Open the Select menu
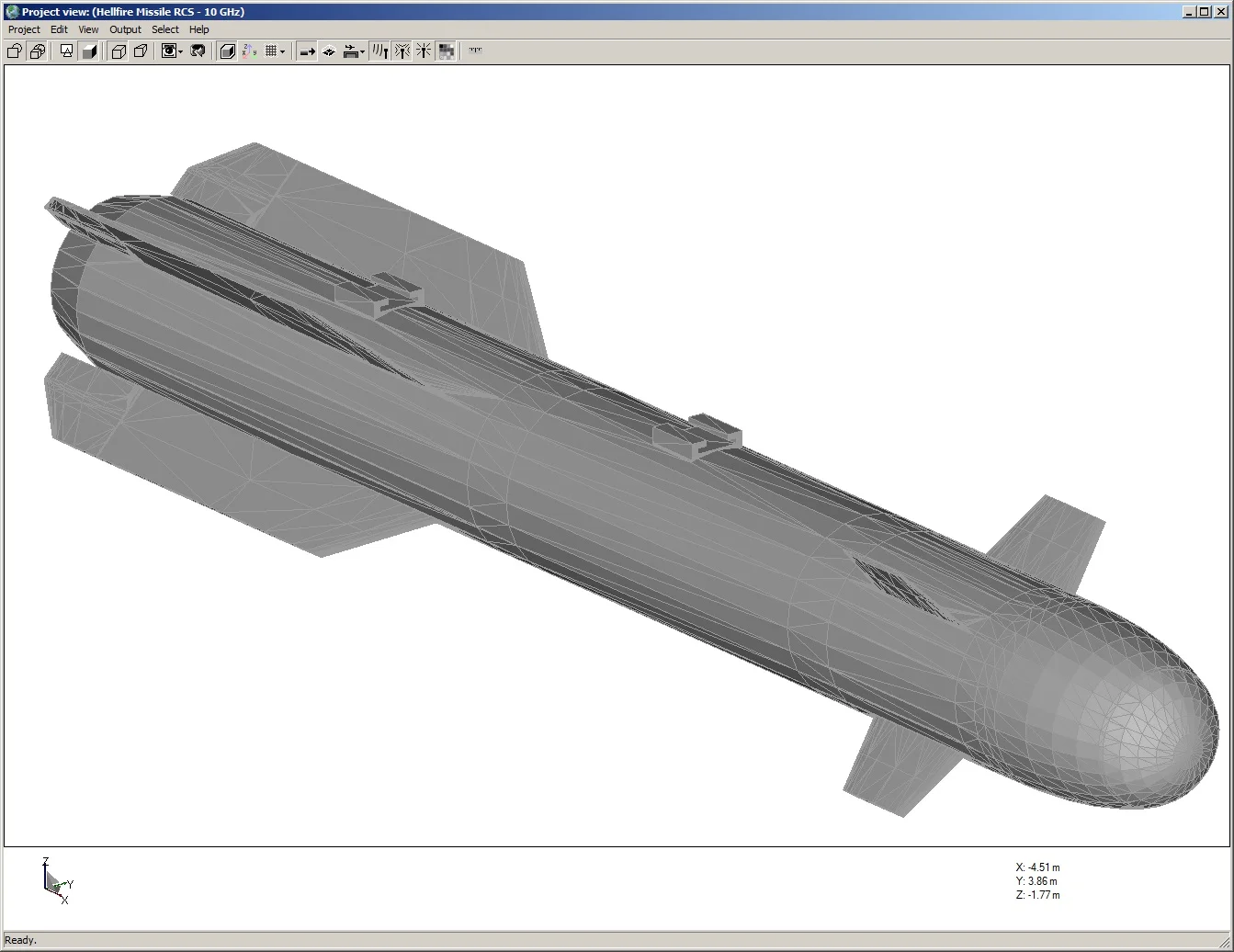The width and height of the screenshot is (1234, 952). click(165, 29)
